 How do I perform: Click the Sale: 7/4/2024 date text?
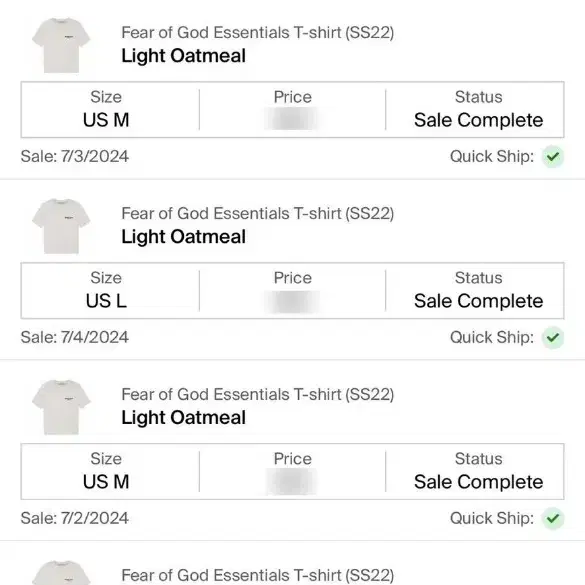point(75,337)
